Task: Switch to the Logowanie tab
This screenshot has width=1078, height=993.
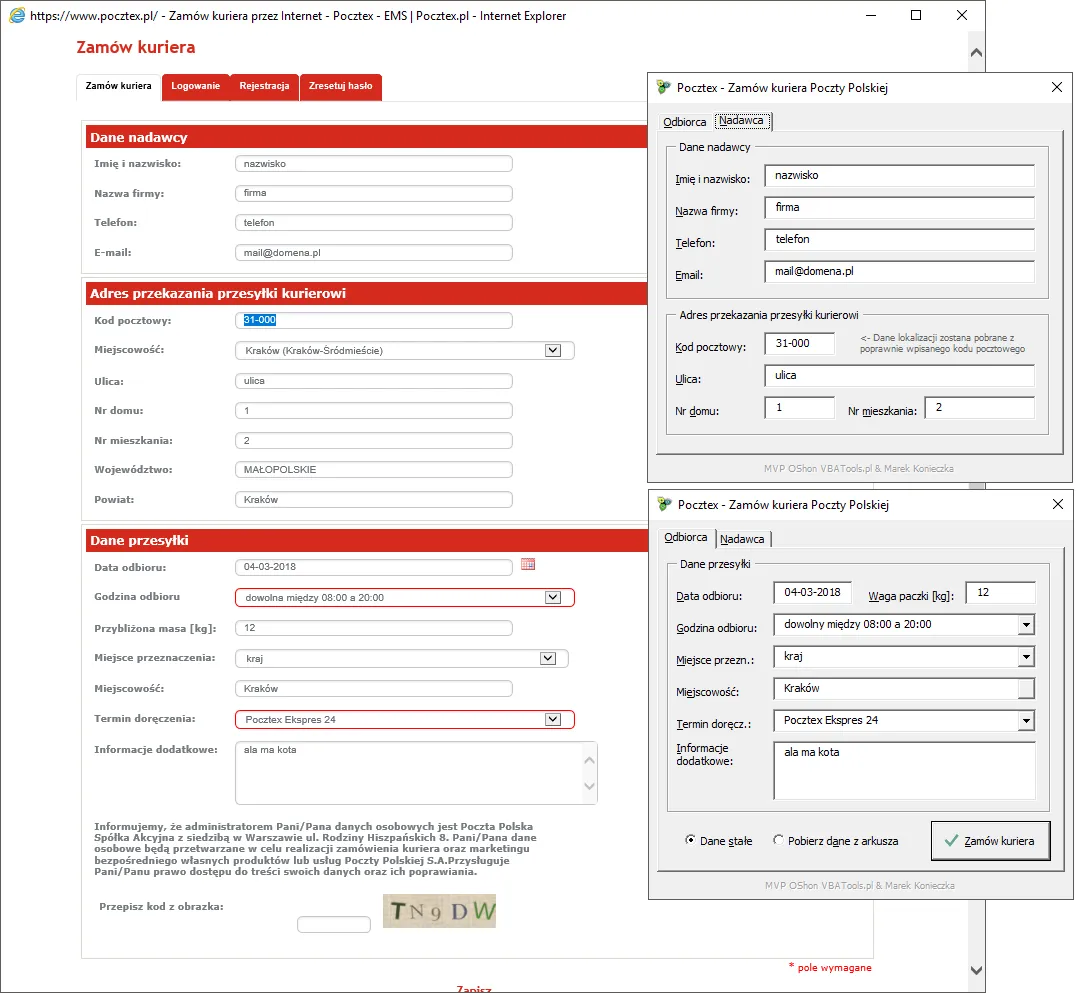Action: coord(196,86)
